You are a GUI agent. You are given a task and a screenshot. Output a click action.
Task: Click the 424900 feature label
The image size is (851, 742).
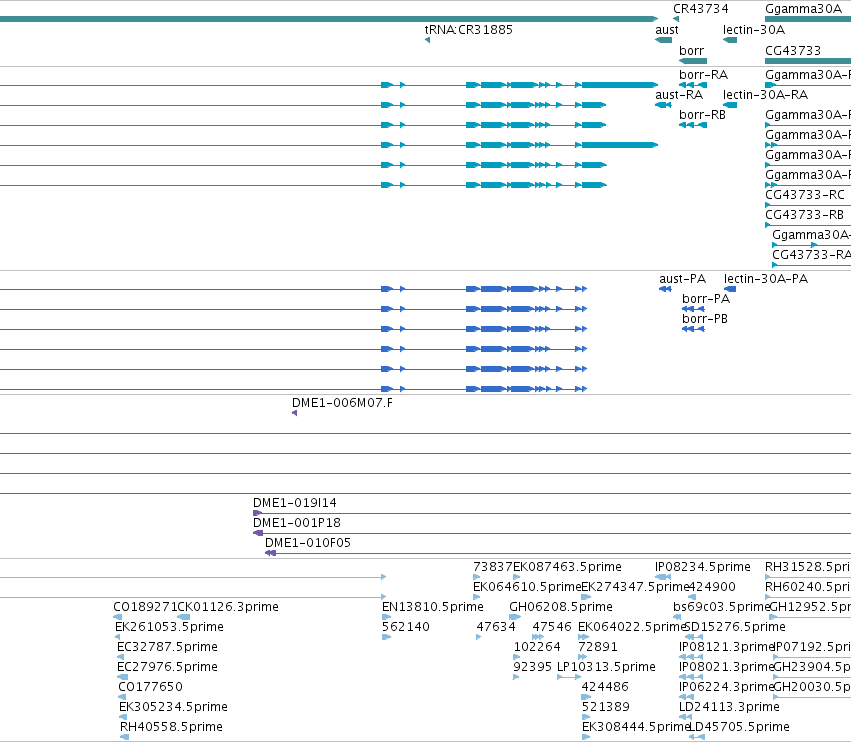[x=712, y=587]
